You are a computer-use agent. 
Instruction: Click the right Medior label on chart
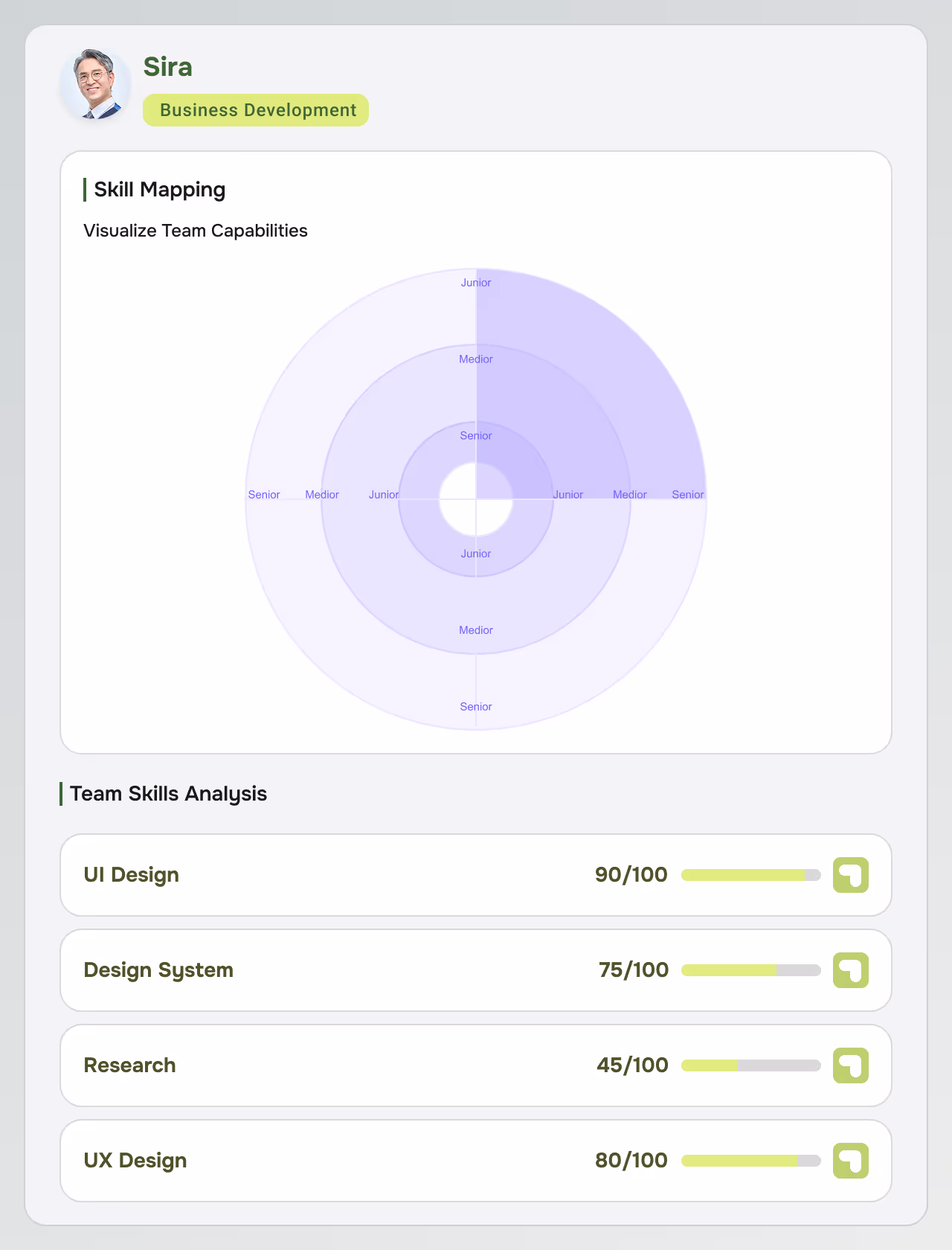click(630, 495)
